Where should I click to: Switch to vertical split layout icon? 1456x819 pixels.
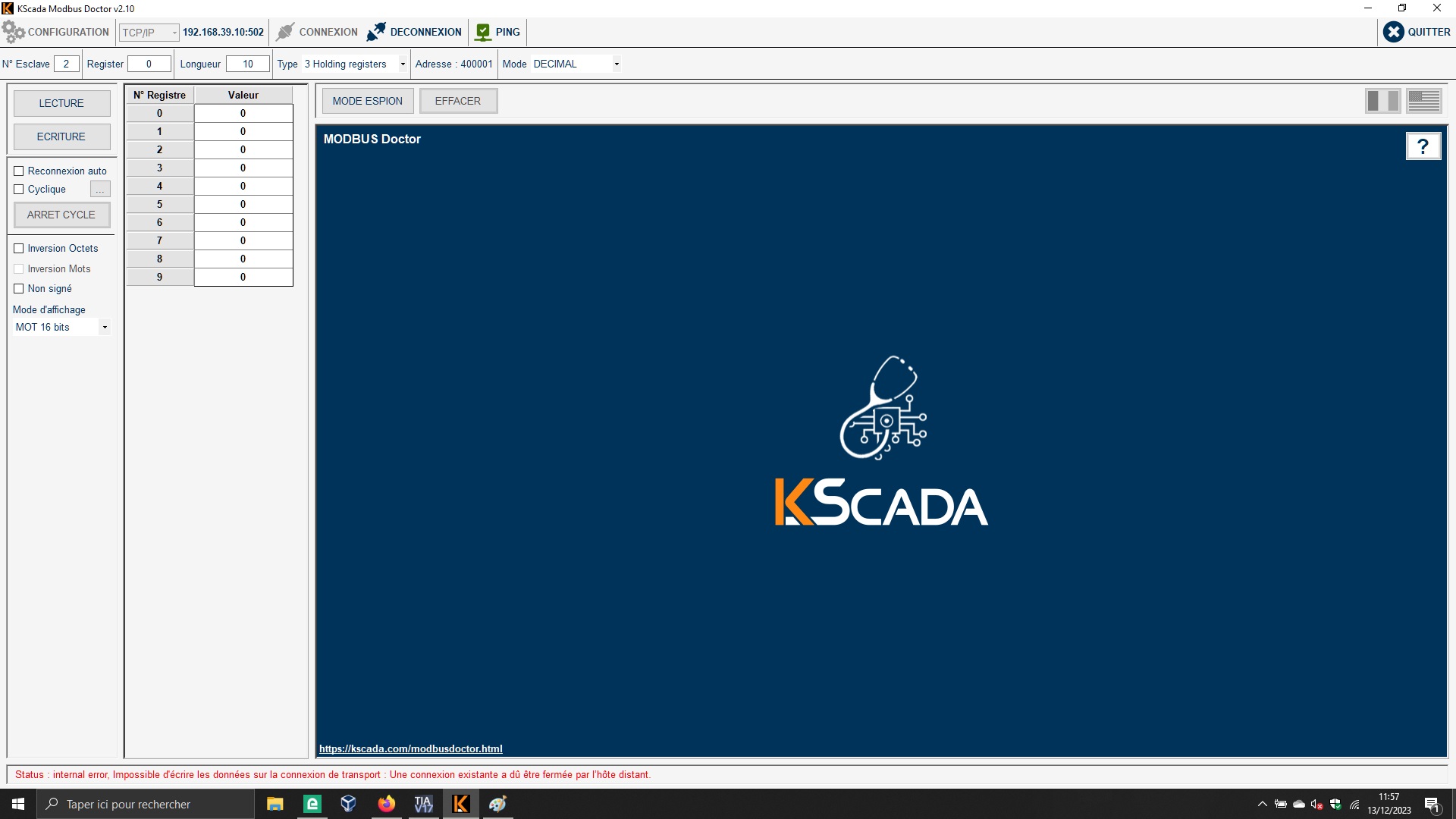point(1382,101)
